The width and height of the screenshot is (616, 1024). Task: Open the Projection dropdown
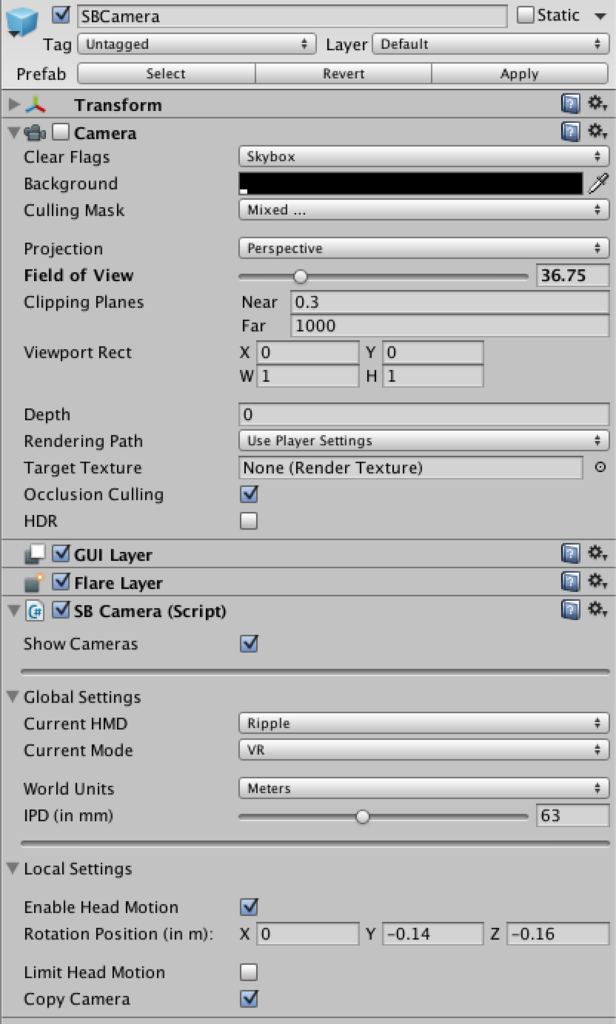coord(424,248)
